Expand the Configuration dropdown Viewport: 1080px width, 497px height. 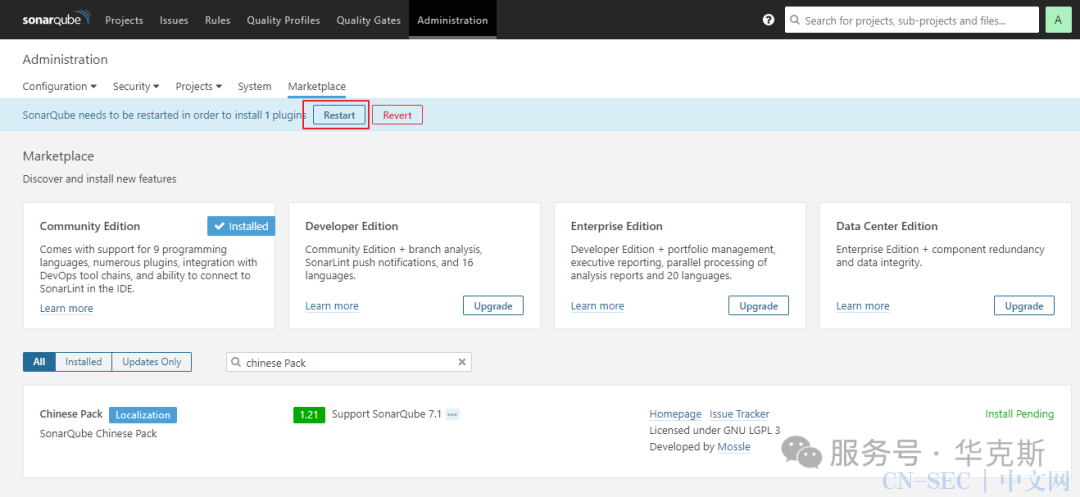(x=59, y=86)
